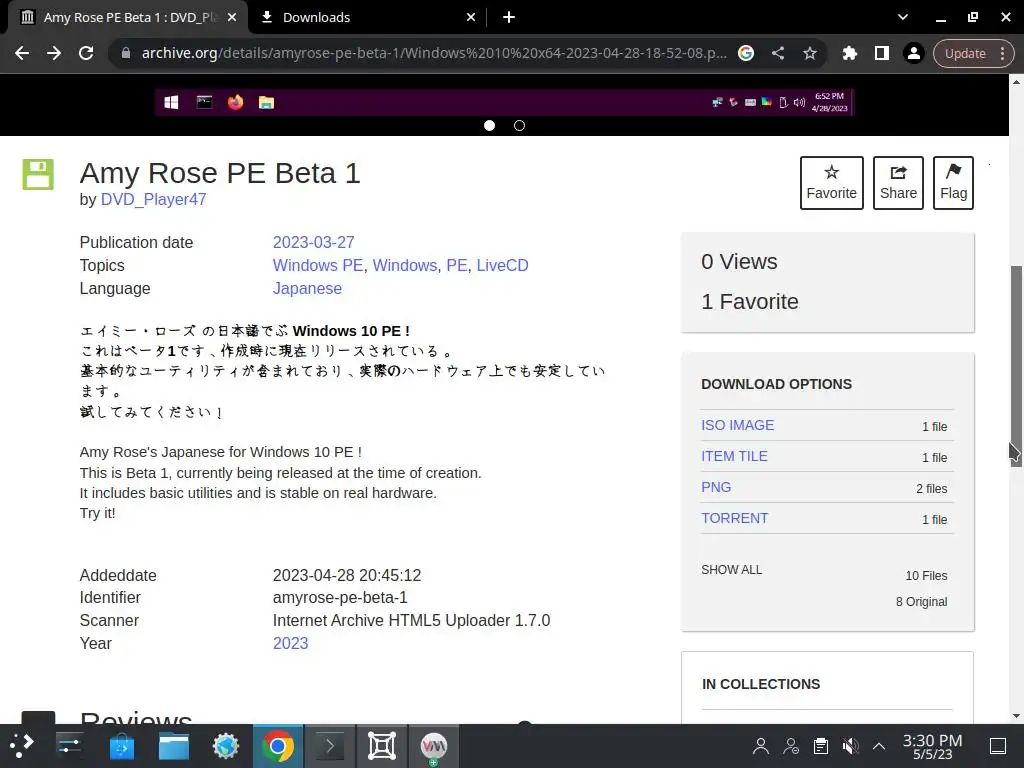This screenshot has width=1024, height=768.
Task: Click the user icon in system tray
Action: tap(761, 746)
